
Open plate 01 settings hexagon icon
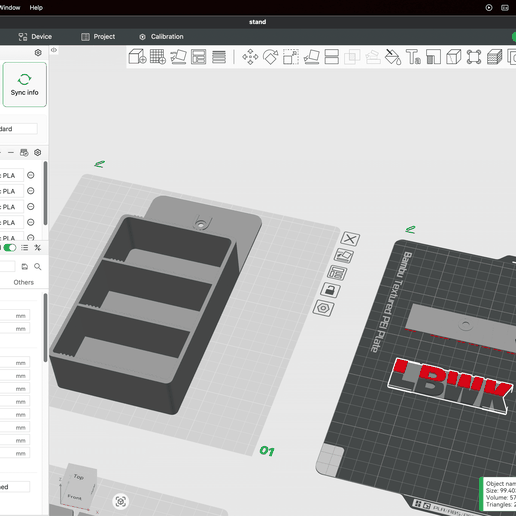tap(323, 308)
